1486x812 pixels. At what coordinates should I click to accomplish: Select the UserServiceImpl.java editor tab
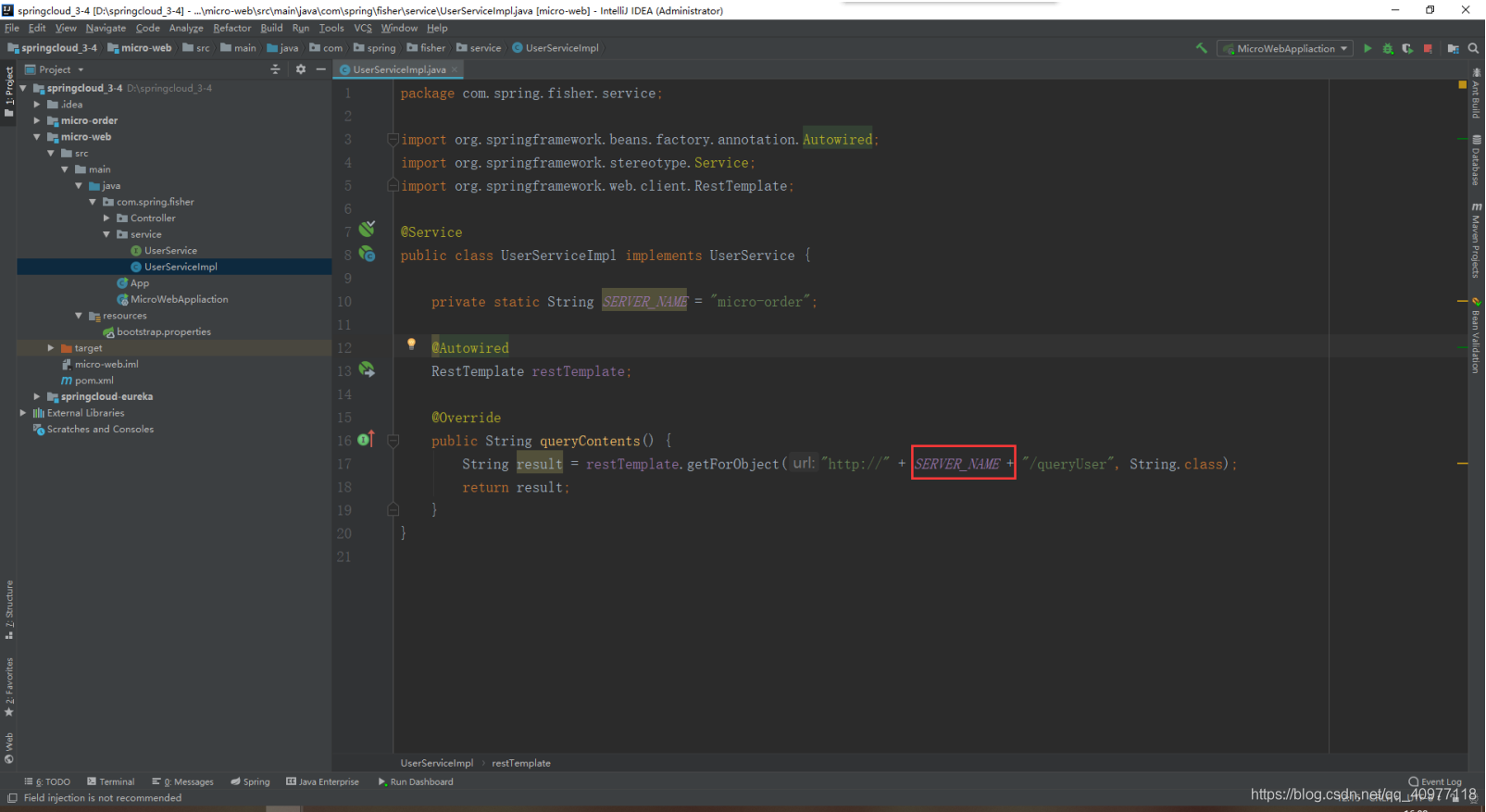[398, 69]
